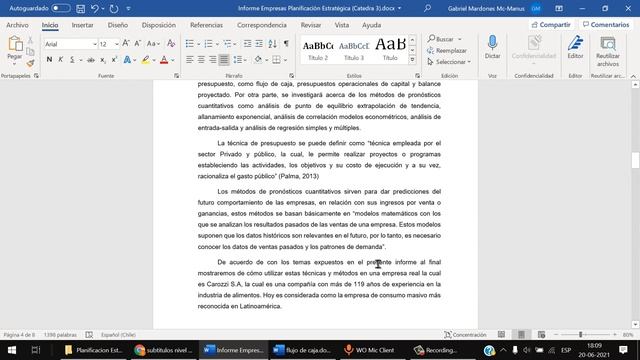
Task: Align text to the right
Action: (x=212, y=60)
